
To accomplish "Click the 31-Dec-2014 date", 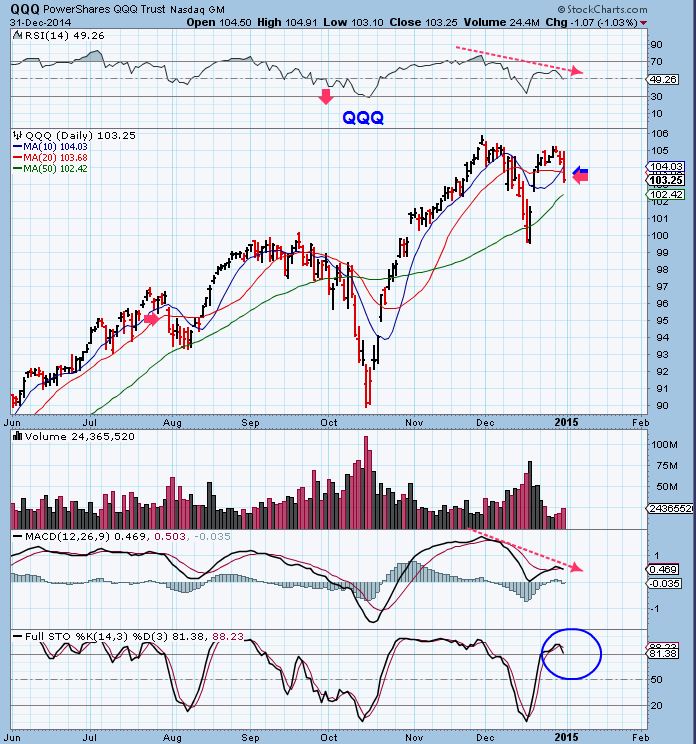I will 41,22.
